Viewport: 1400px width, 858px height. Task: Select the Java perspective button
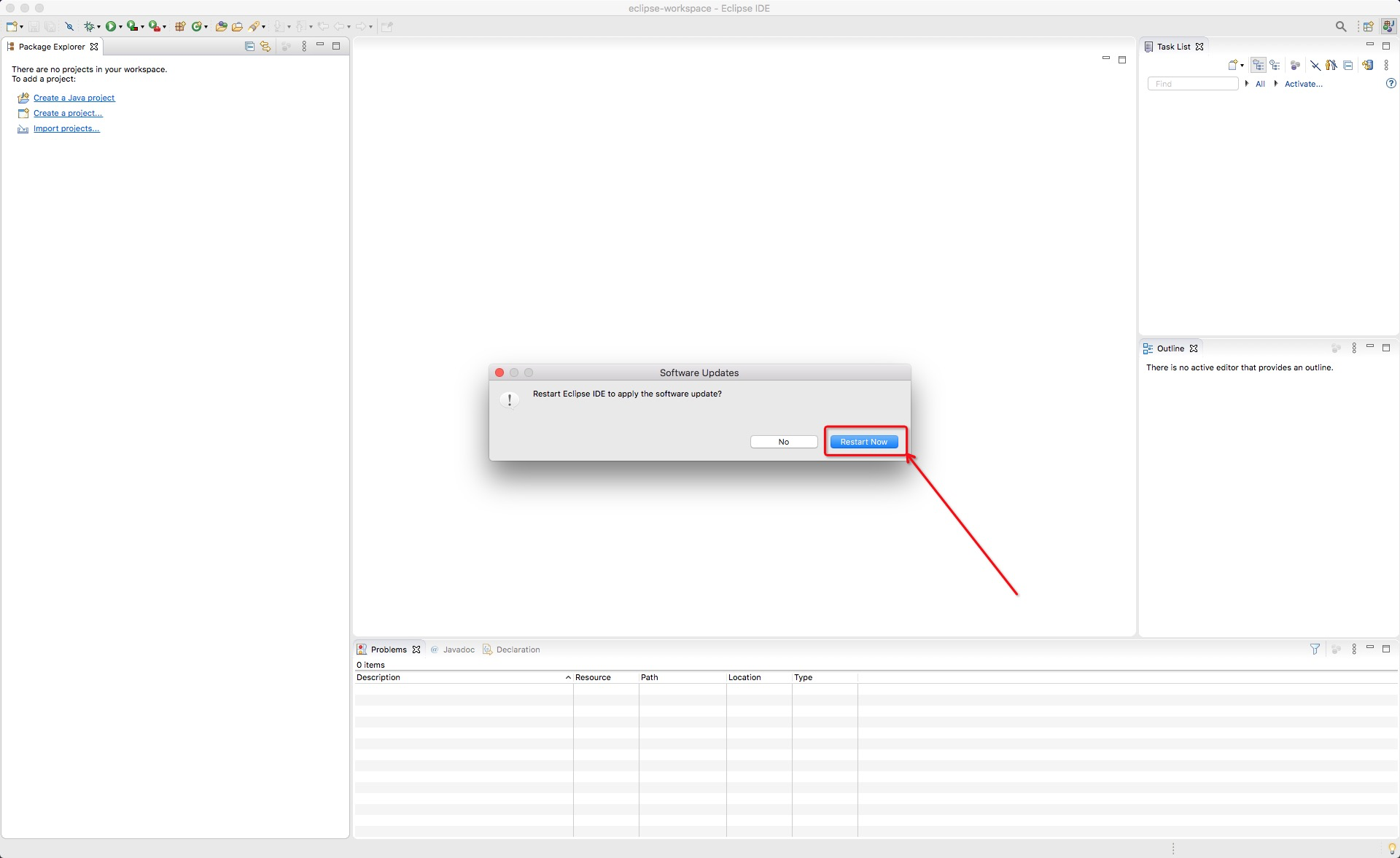[1388, 26]
